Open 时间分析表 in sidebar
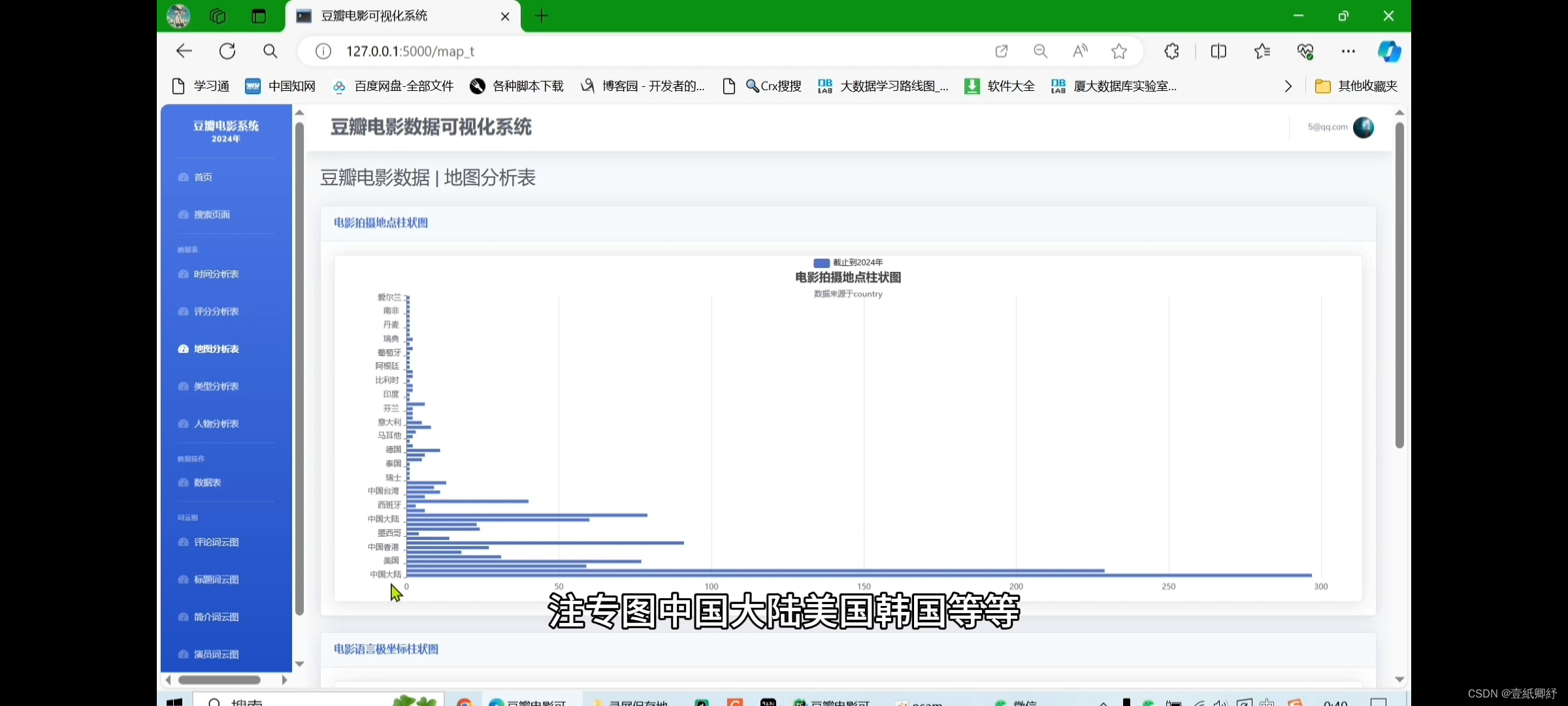Image resolution: width=1568 pixels, height=706 pixels. [x=208, y=274]
